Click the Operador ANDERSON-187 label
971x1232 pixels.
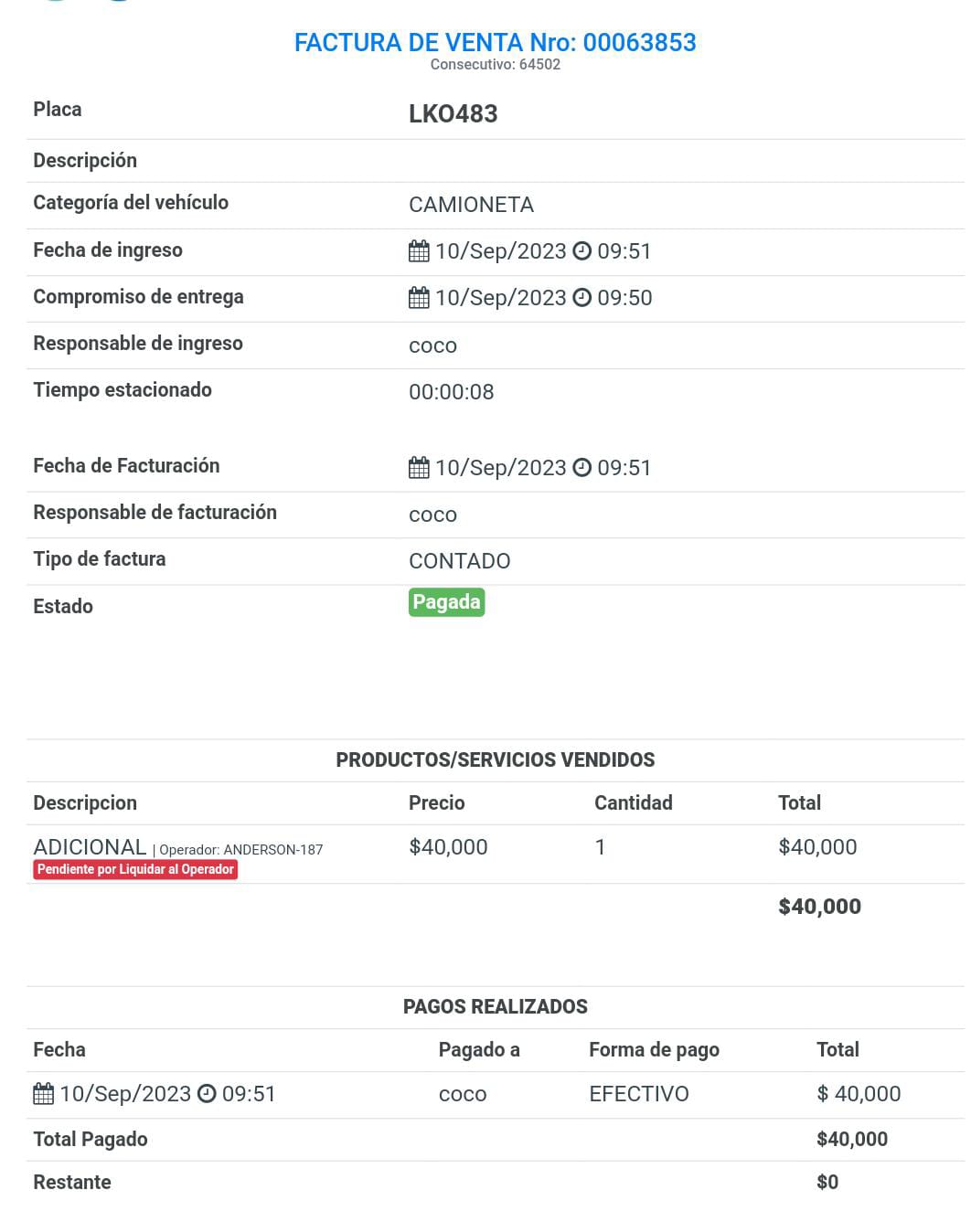240,850
